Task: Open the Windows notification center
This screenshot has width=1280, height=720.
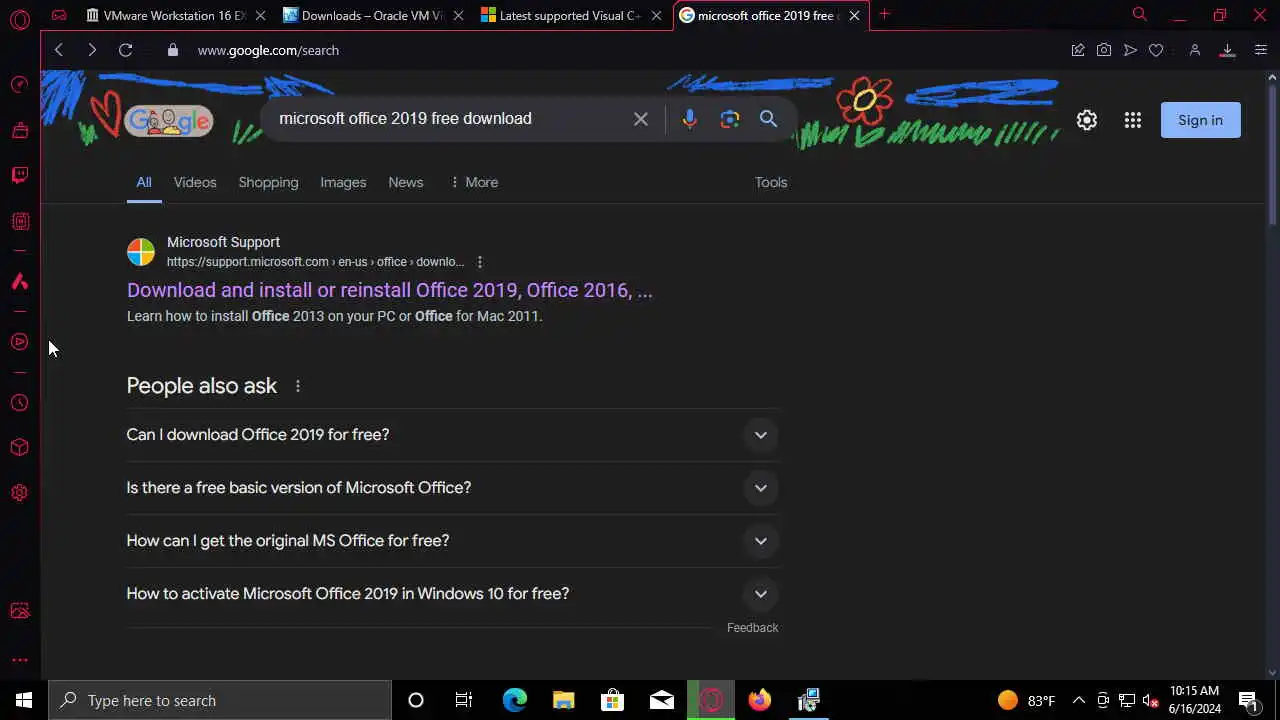Action: point(1248,700)
